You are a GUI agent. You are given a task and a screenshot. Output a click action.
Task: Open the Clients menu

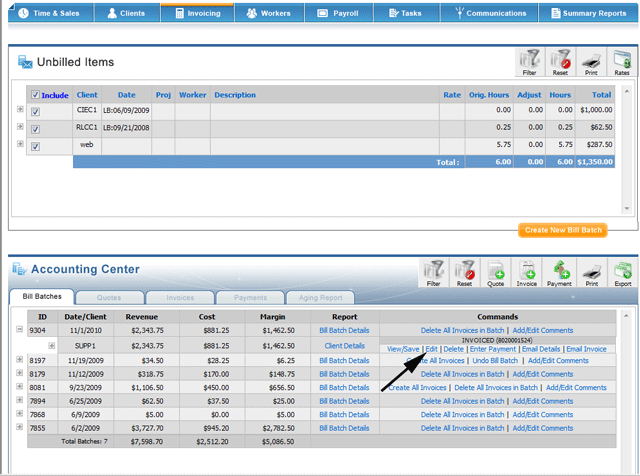[127, 13]
